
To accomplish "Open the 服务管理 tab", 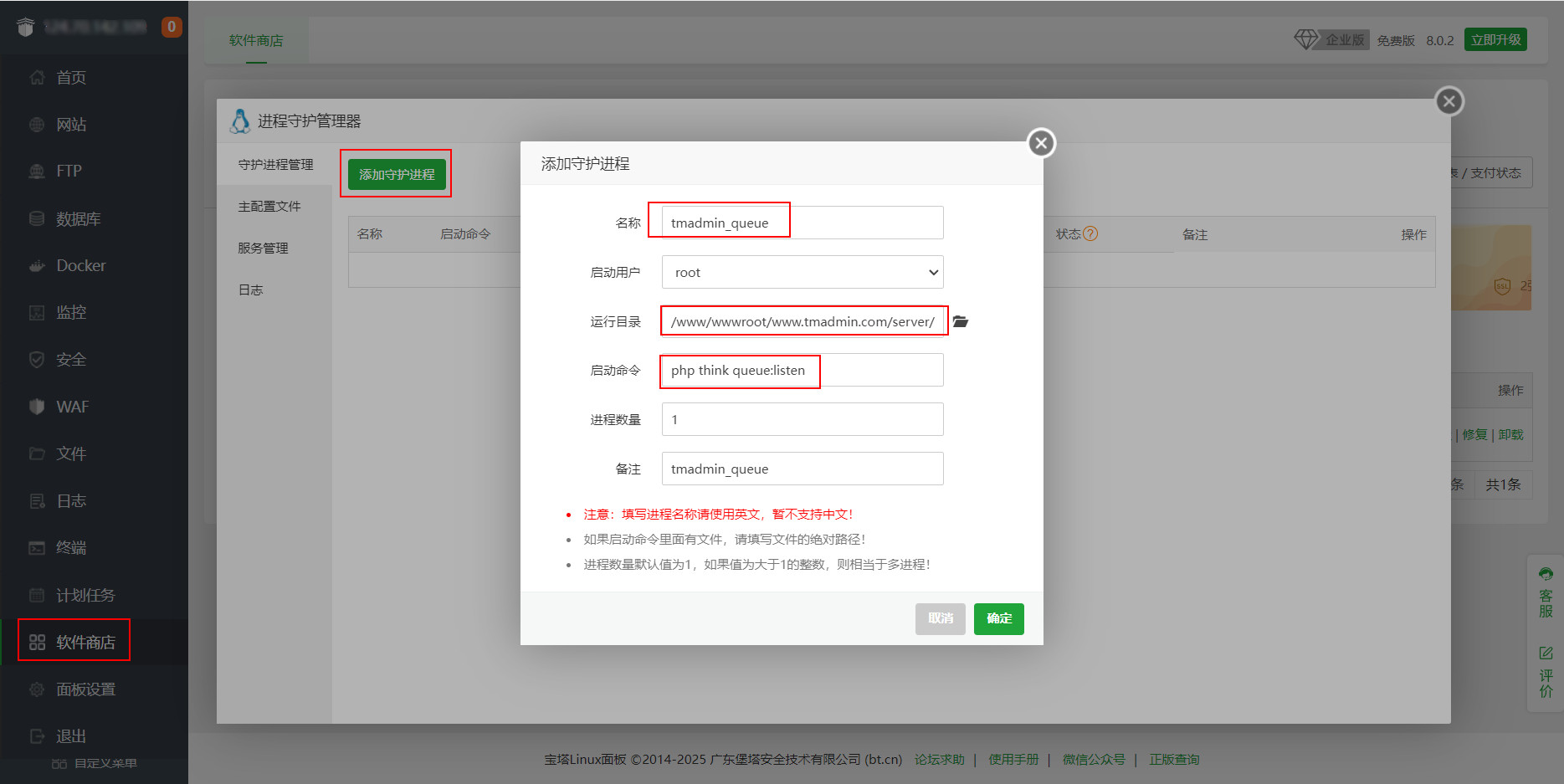I will (263, 249).
